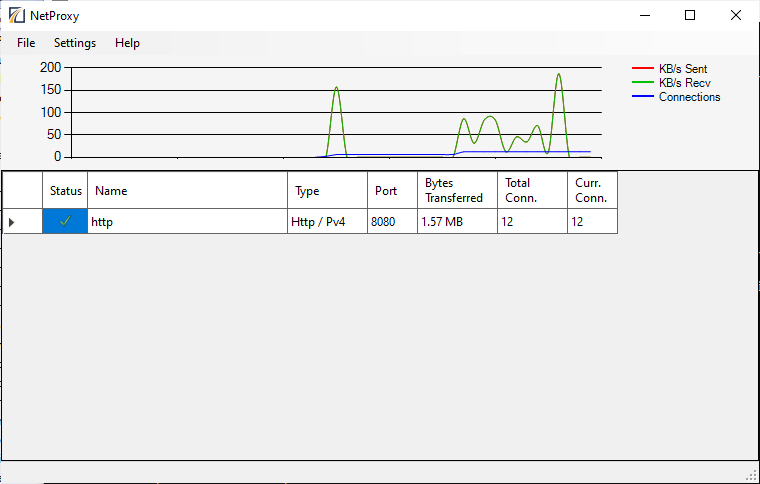
Task: Click the Port column header
Action: click(x=393, y=190)
